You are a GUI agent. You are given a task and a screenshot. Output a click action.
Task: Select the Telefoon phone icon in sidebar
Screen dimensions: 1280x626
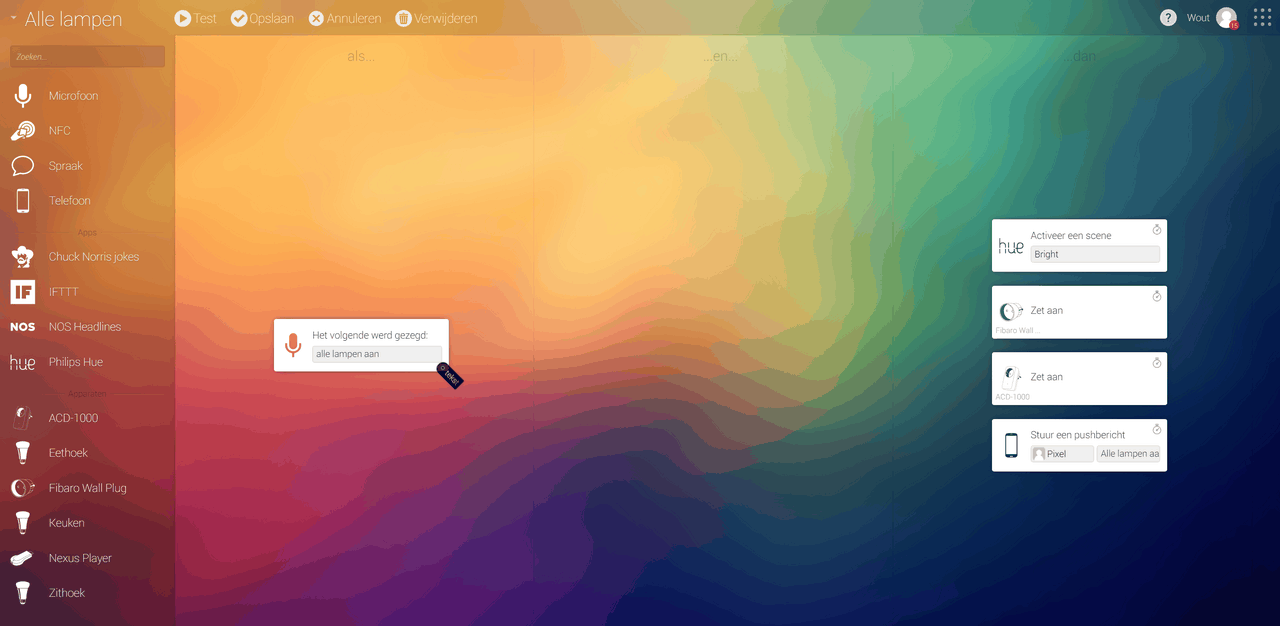23,201
